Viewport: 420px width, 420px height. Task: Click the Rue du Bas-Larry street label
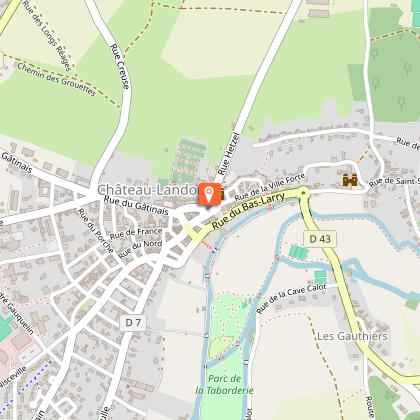pyautogui.click(x=248, y=210)
